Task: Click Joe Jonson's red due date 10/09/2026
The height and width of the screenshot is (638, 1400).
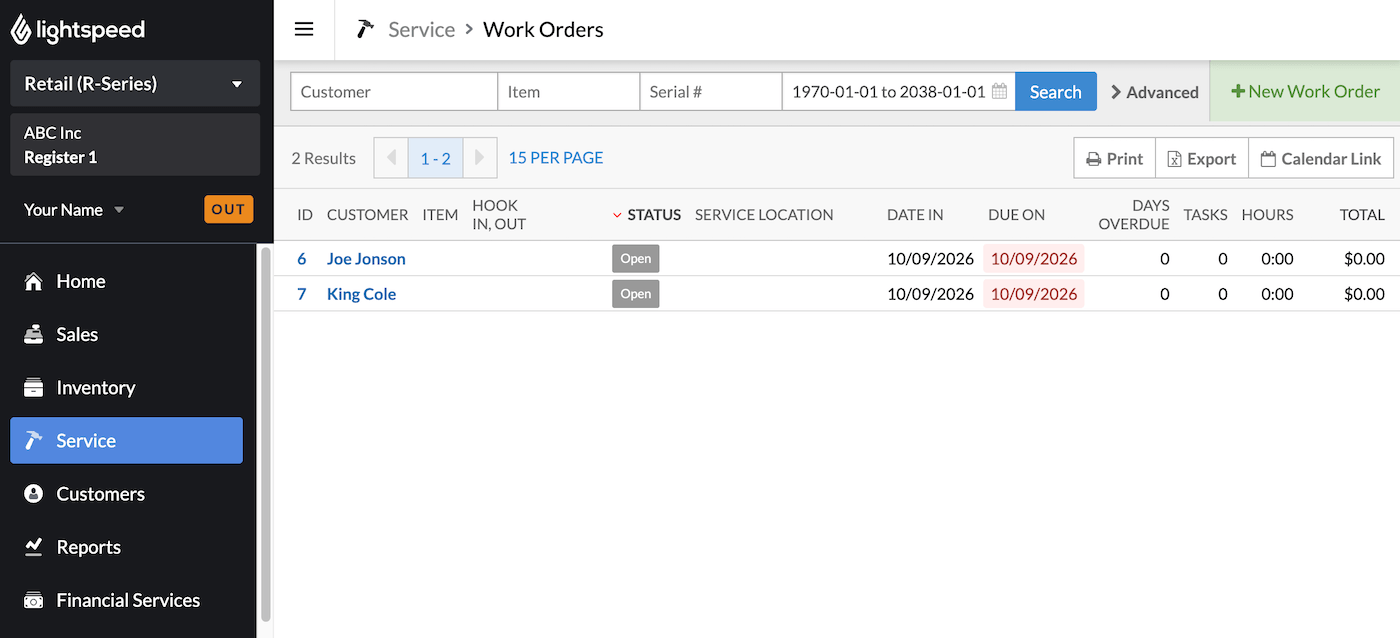Action: (1034, 259)
